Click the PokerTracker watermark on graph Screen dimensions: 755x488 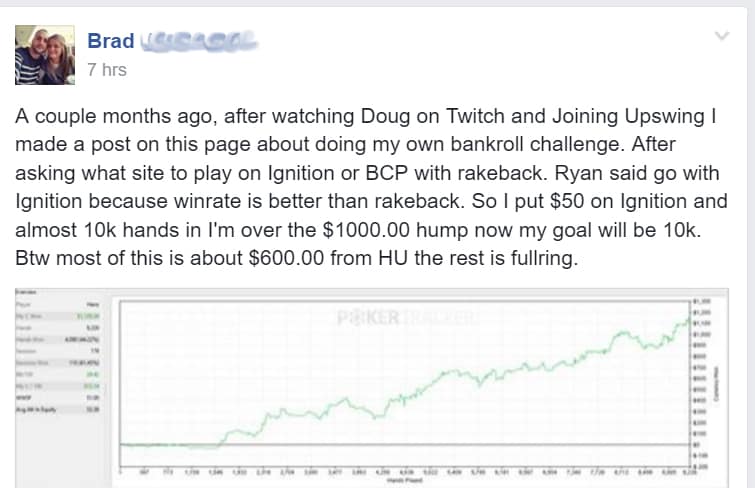coord(407,318)
